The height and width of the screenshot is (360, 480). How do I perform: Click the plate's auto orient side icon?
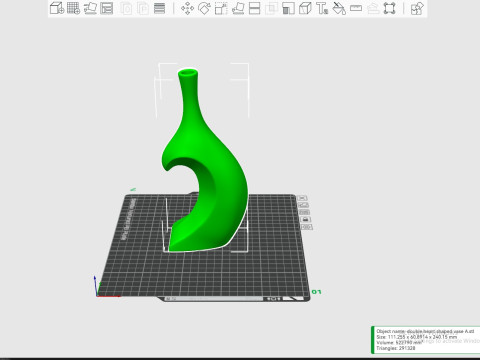click(303, 205)
